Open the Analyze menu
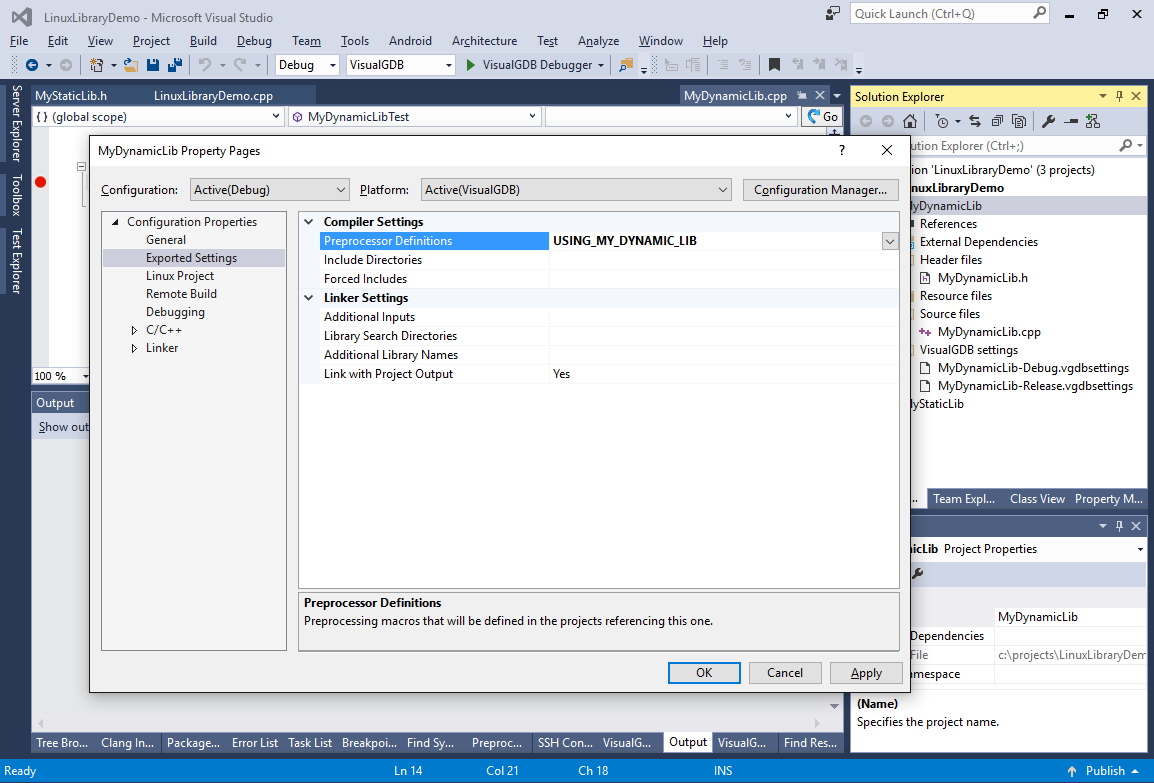 tap(598, 41)
